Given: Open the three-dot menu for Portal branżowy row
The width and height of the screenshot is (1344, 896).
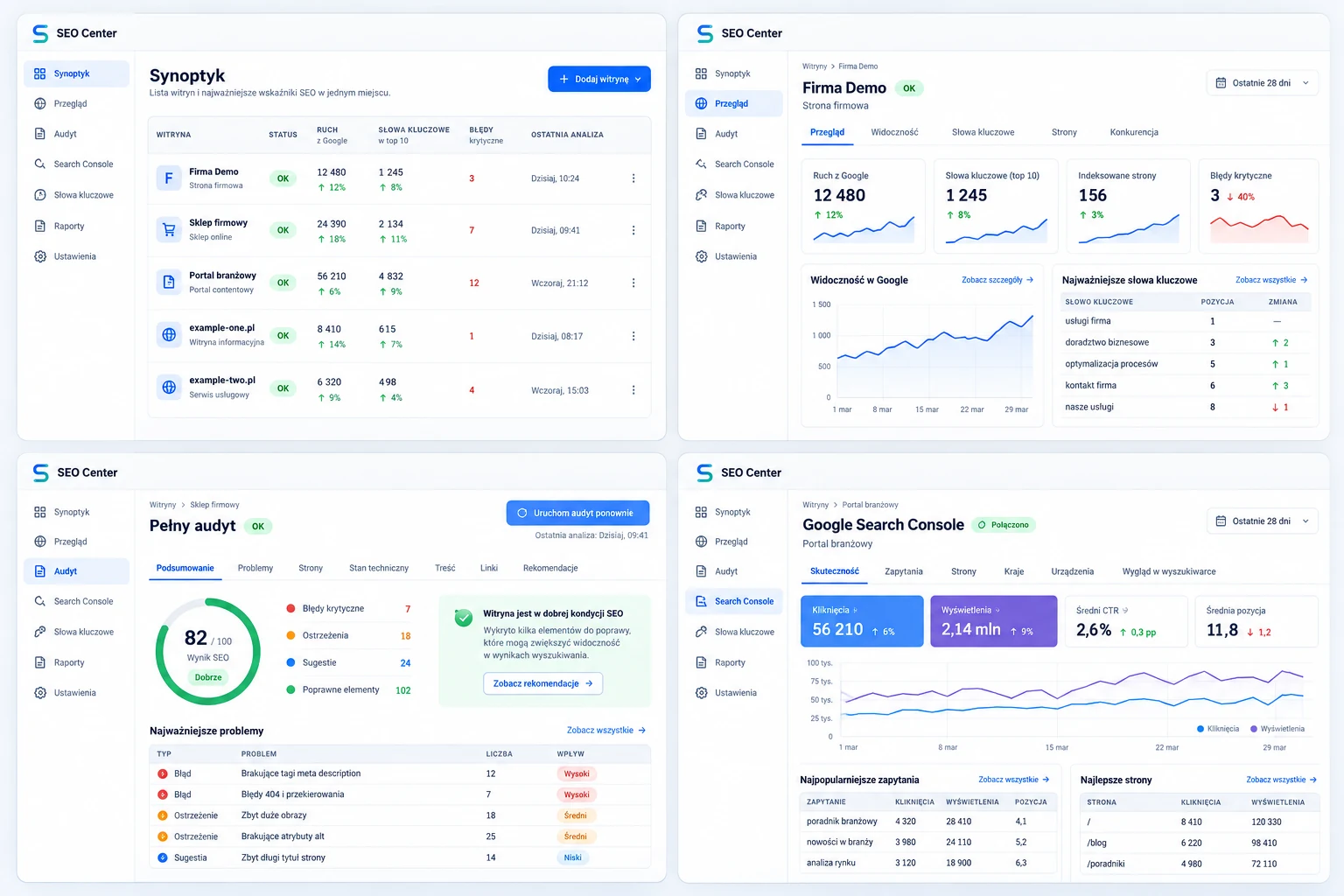Looking at the screenshot, I should click(x=633, y=283).
